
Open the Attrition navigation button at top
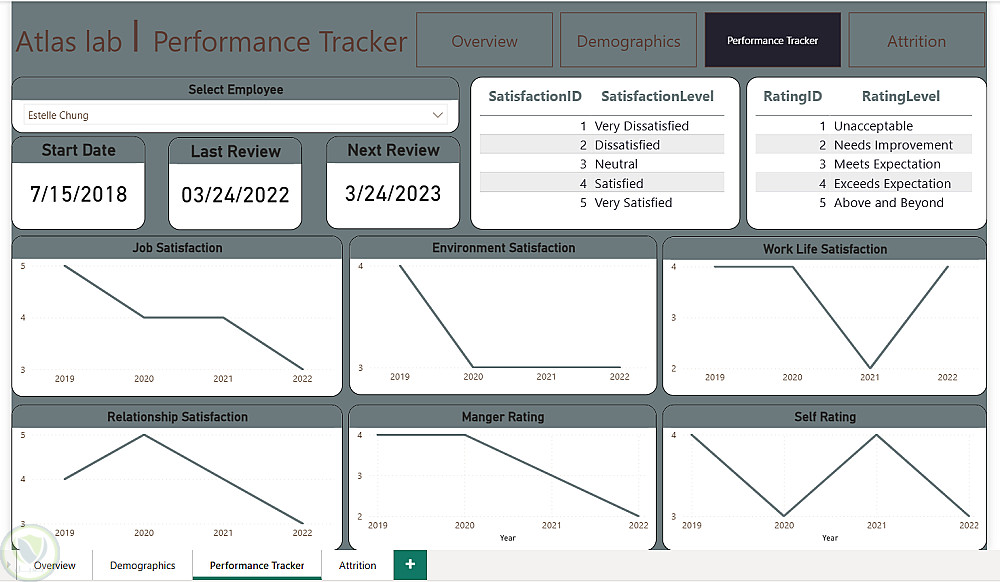coord(916,40)
